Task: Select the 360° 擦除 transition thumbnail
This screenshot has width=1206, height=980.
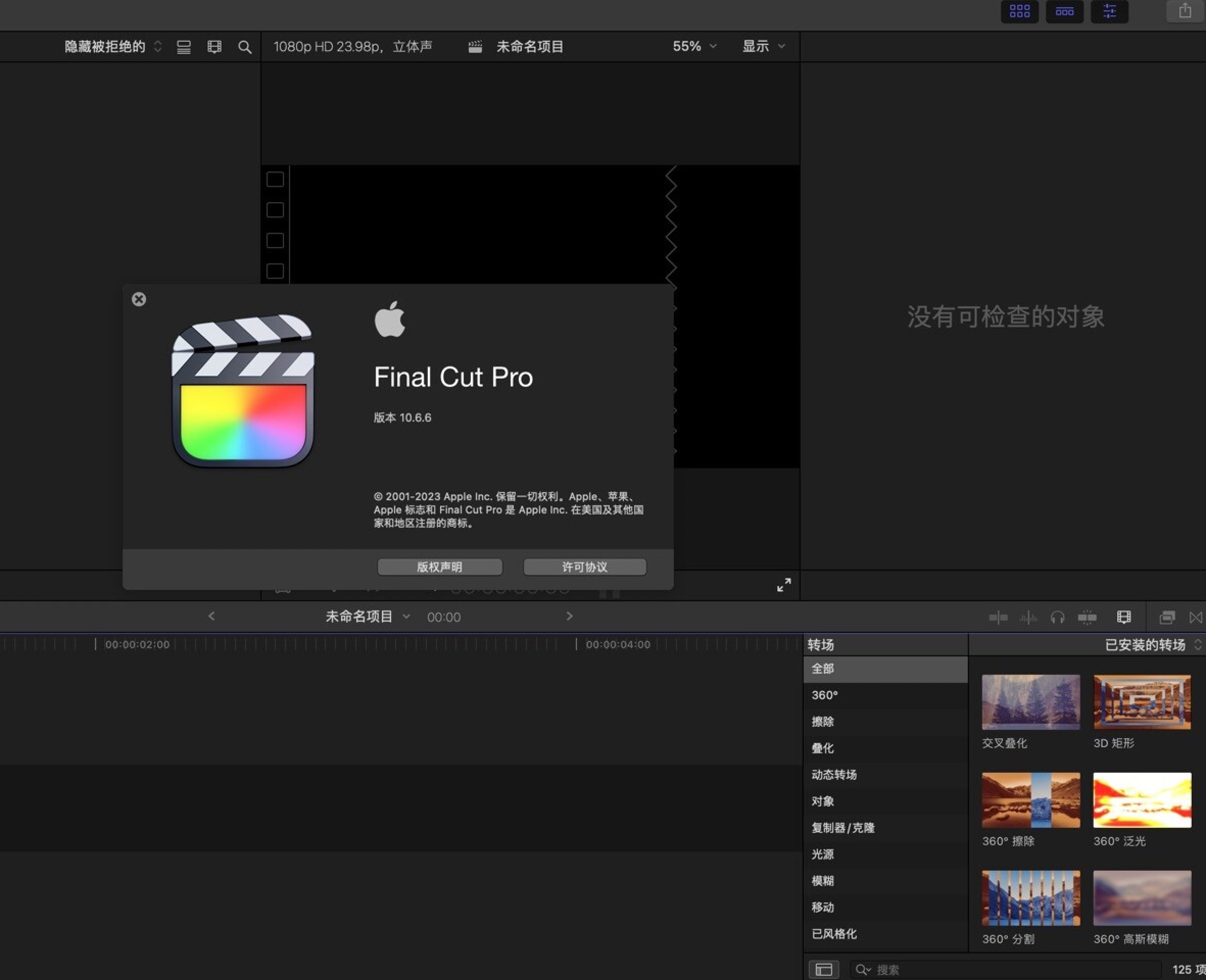Action: 1030,800
